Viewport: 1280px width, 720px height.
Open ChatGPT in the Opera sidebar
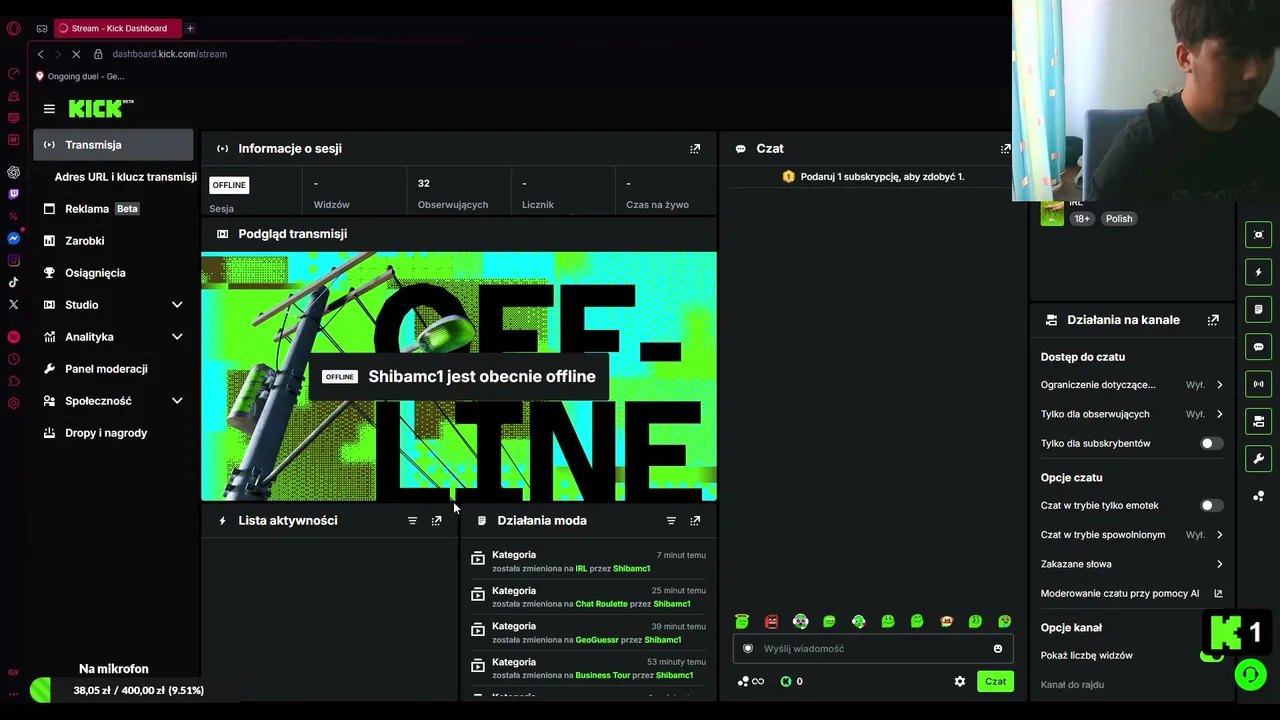pos(14,173)
